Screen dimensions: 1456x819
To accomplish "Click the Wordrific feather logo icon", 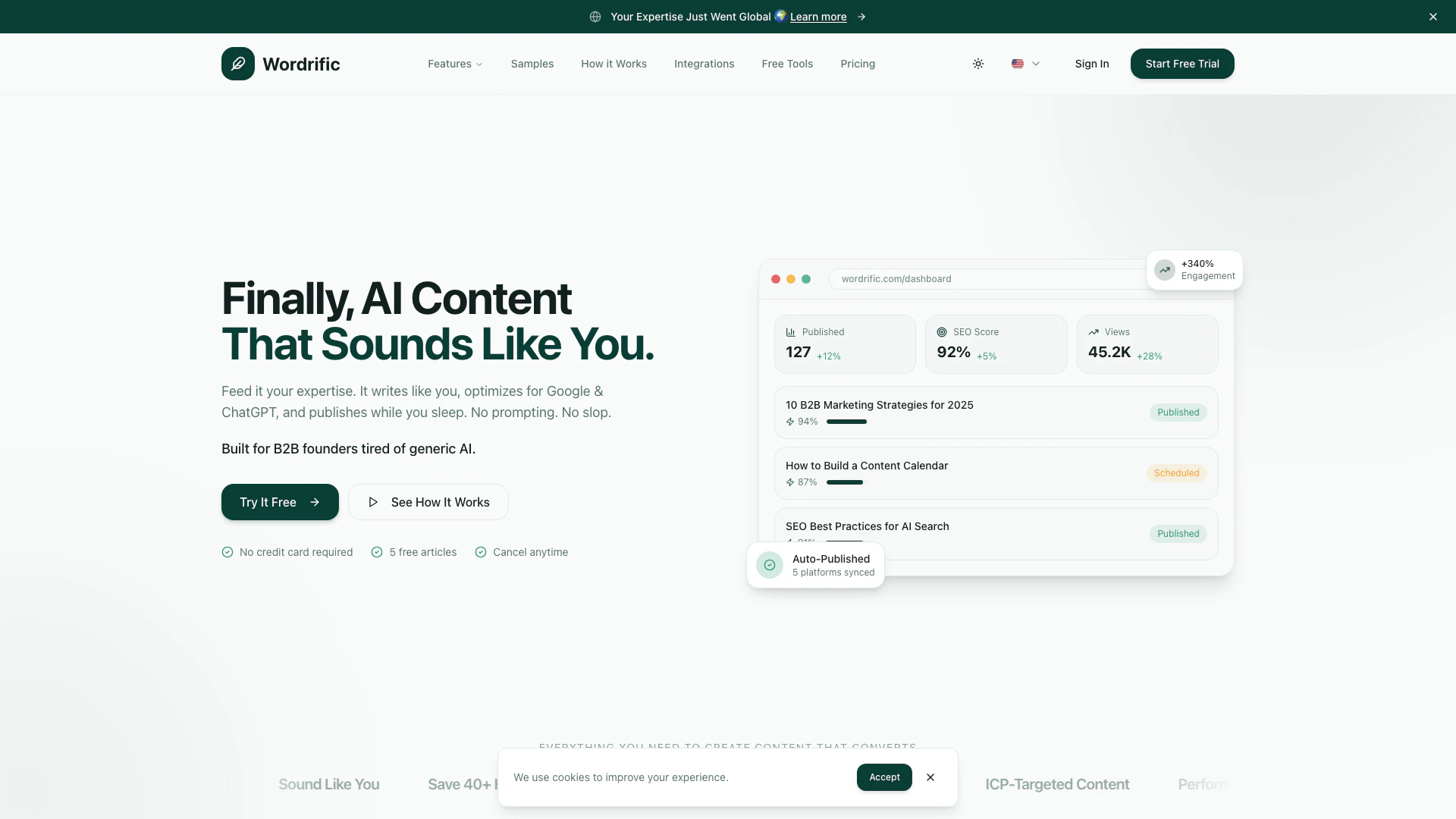I will pyautogui.click(x=238, y=64).
